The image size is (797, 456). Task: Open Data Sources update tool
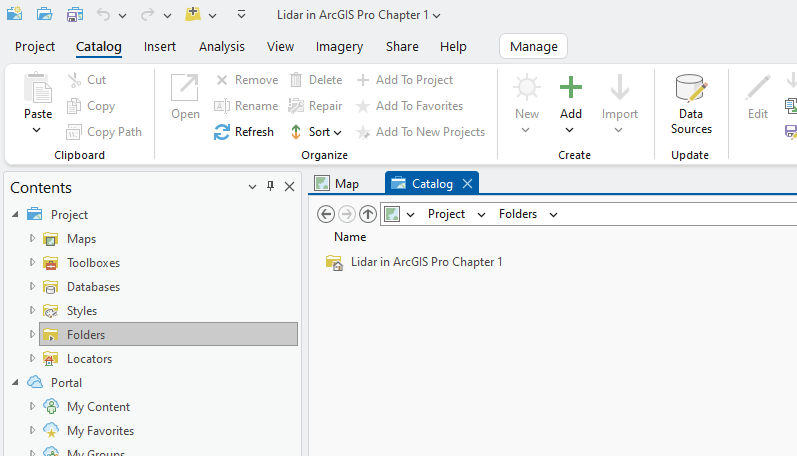click(x=691, y=104)
